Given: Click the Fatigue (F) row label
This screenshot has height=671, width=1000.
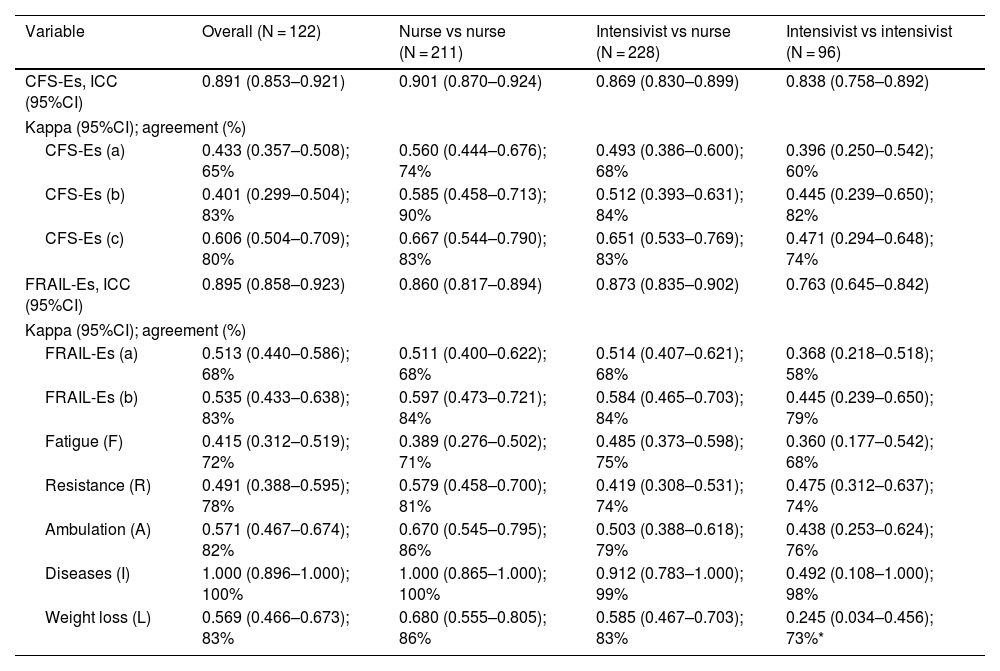Looking at the screenshot, I should pyautogui.click(x=84, y=441).
